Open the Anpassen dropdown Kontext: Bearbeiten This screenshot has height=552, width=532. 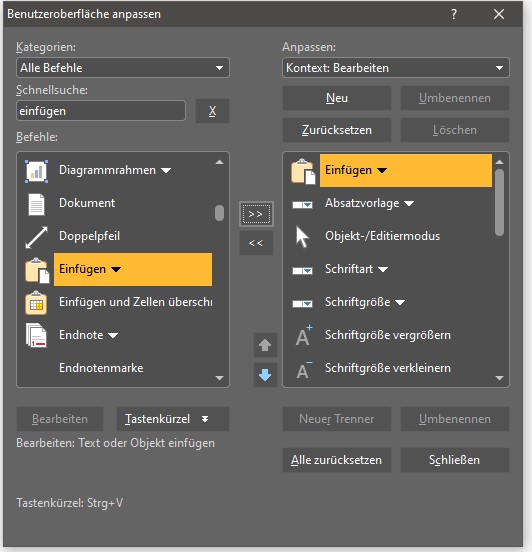(x=396, y=68)
